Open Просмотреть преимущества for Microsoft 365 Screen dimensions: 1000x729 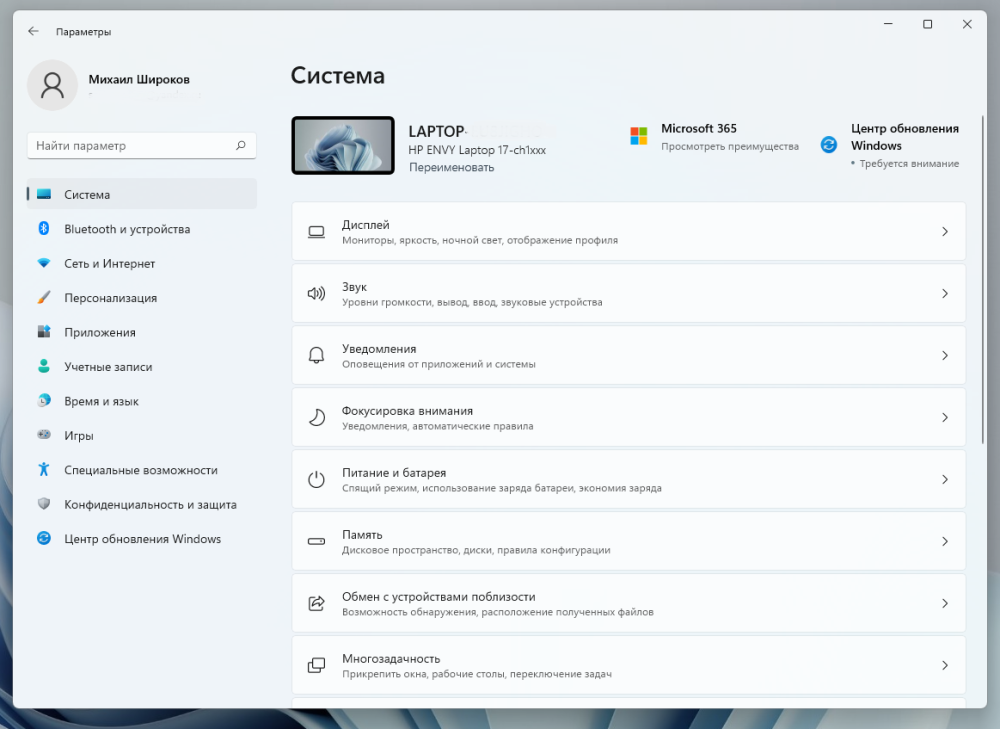point(729,146)
